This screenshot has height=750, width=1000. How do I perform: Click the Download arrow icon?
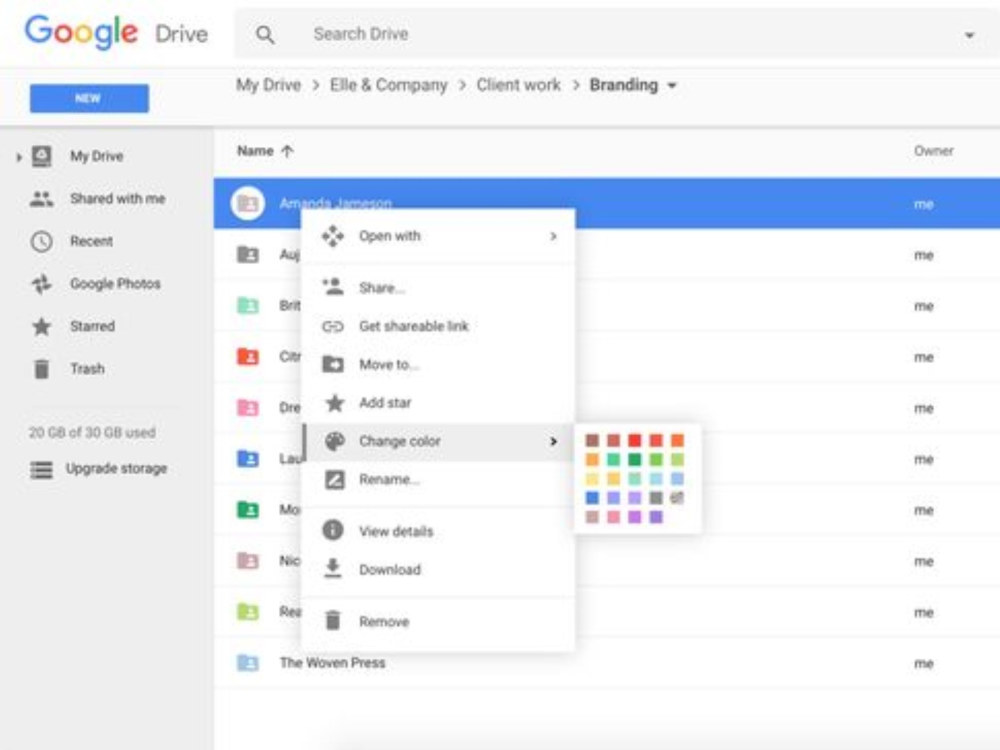pyautogui.click(x=333, y=568)
